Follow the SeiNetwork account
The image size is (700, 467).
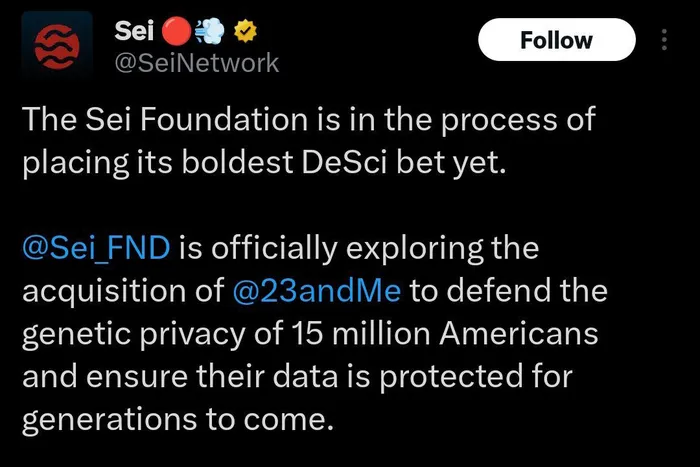[557, 40]
